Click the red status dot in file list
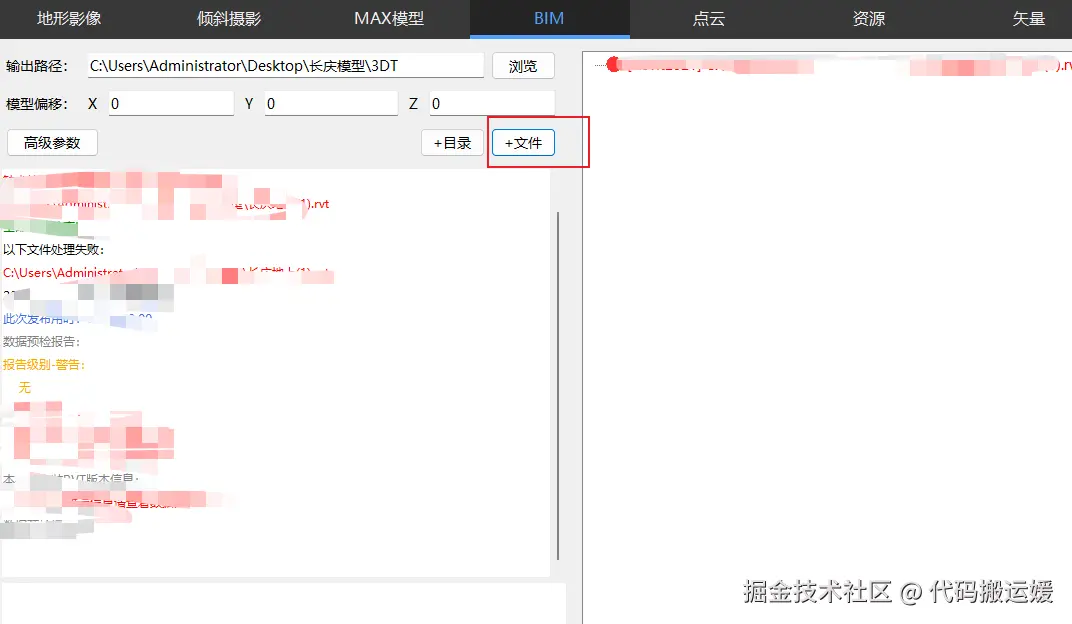The image size is (1072, 624). 613,64
